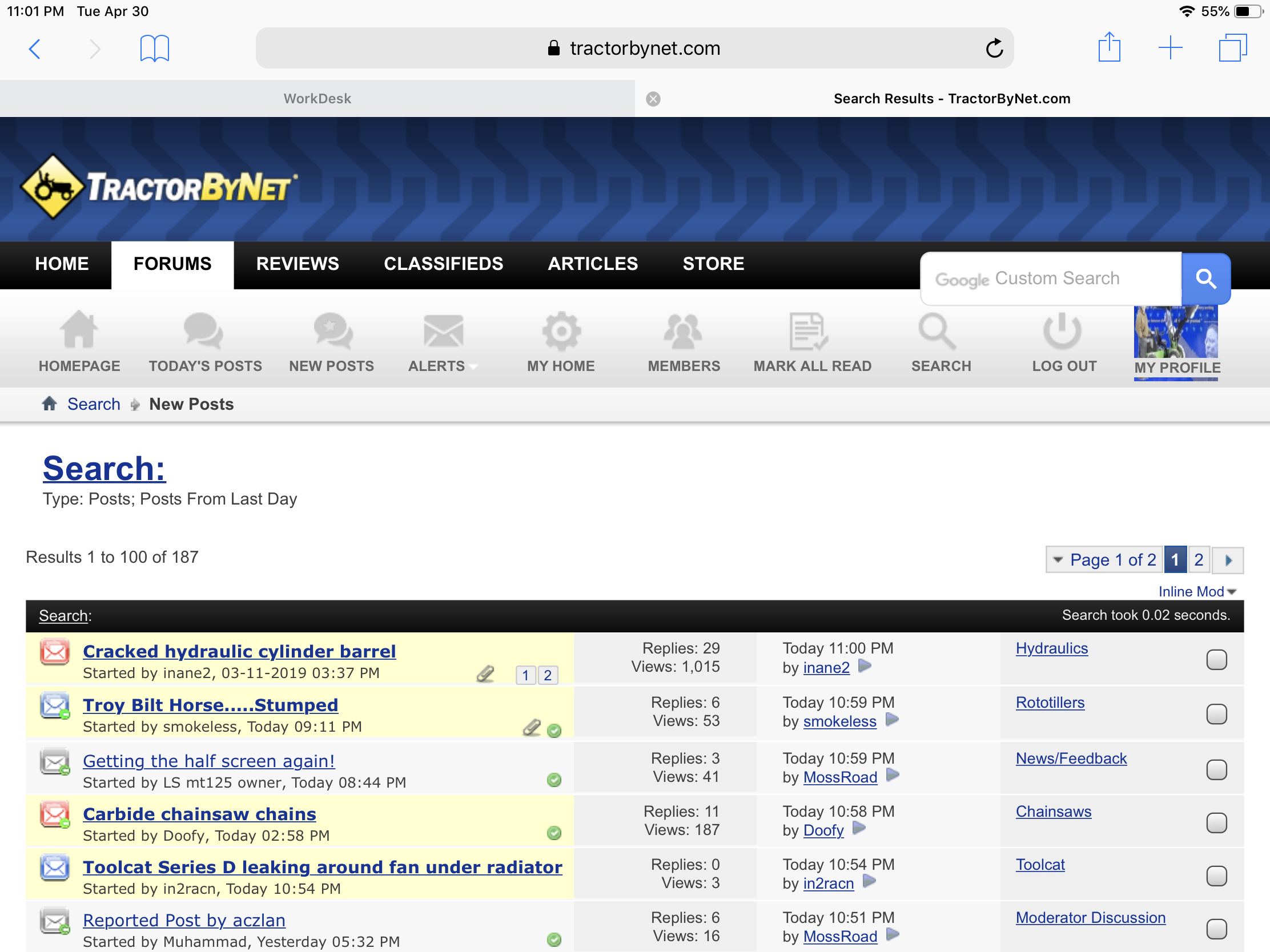Open Troy Bilt Horse.....Stumped thread
Image resolution: width=1270 pixels, height=952 pixels.
(210, 705)
